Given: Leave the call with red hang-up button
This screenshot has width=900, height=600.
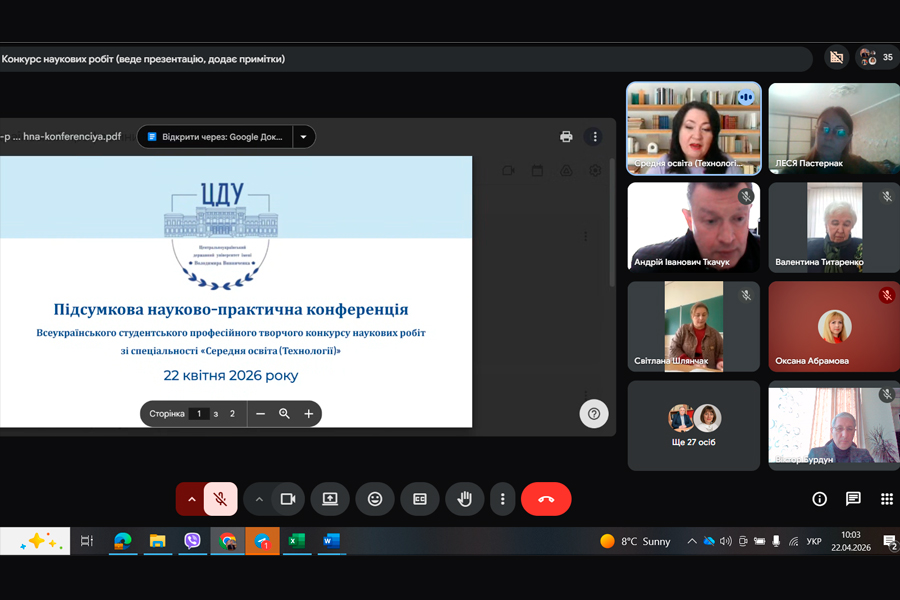Looking at the screenshot, I should 546,499.
